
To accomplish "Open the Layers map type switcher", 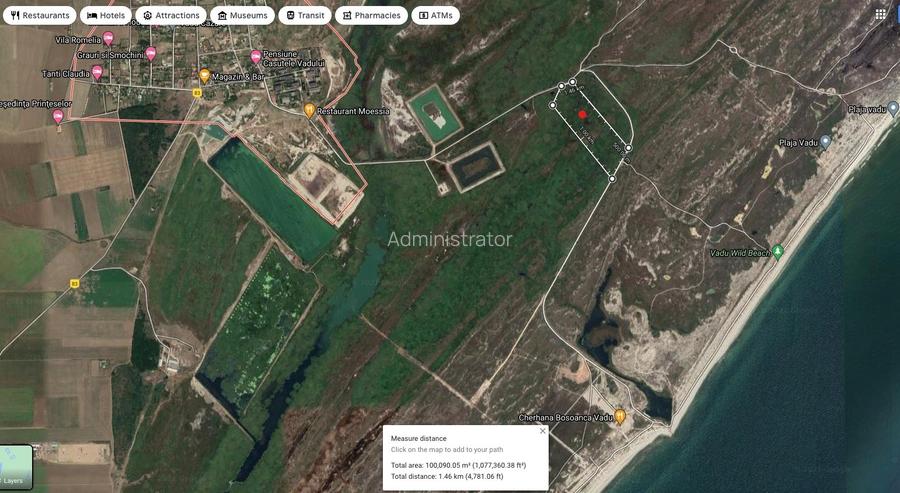I will pyautogui.click(x=16, y=468).
